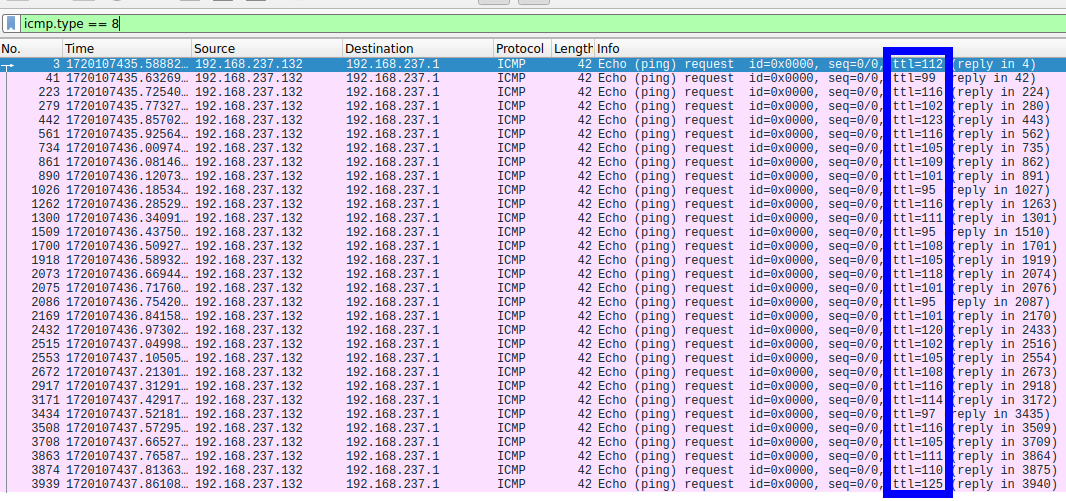1066x501 pixels.
Task: Sort packets by the Time column header
Action: [x=127, y=49]
